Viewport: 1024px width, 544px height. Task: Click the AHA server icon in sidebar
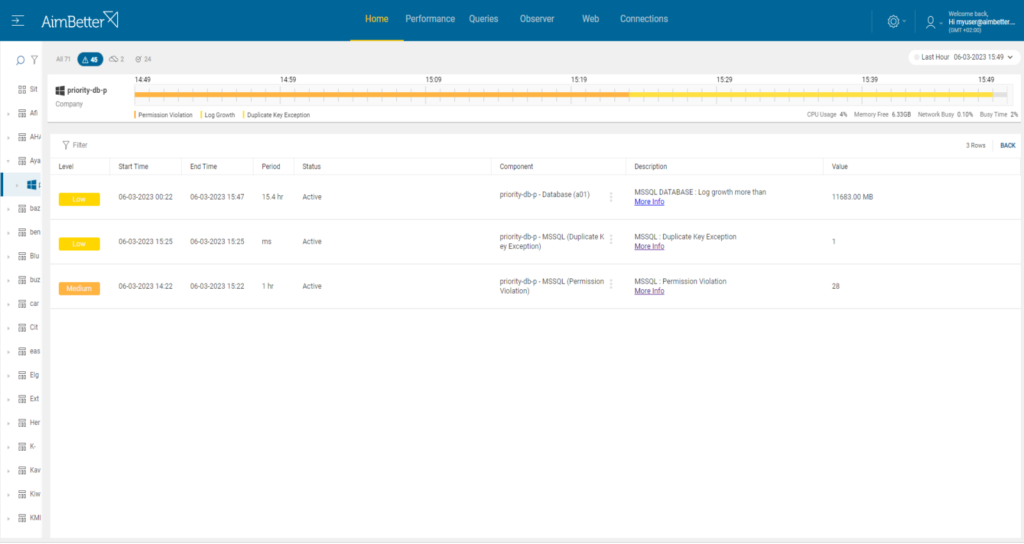coord(22,137)
